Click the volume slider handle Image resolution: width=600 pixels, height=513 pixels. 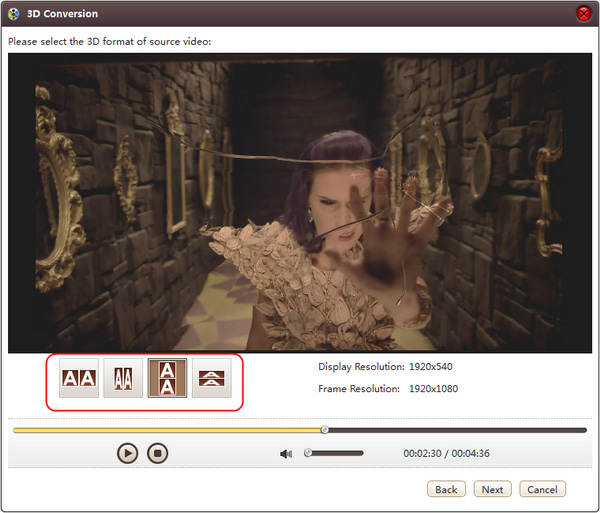(308, 453)
